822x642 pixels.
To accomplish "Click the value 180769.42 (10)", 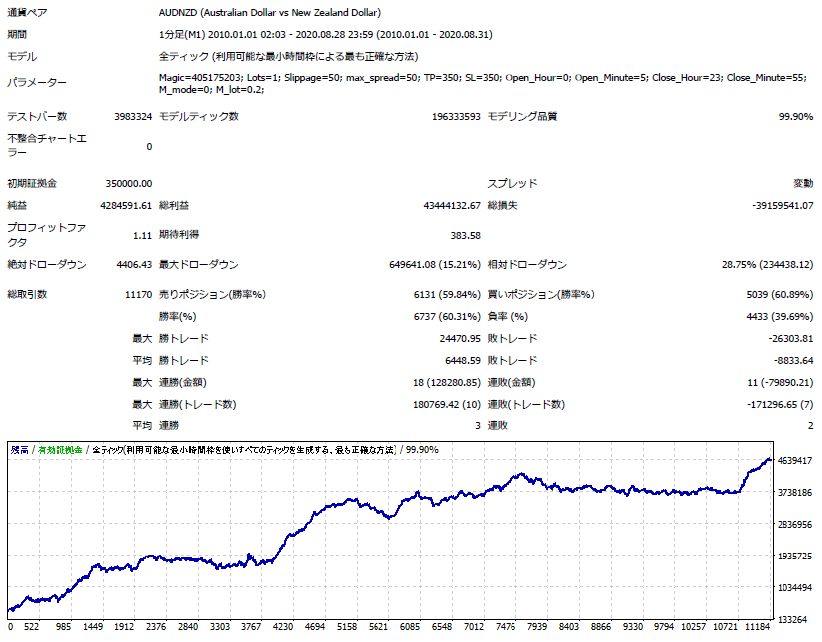I will [447, 405].
